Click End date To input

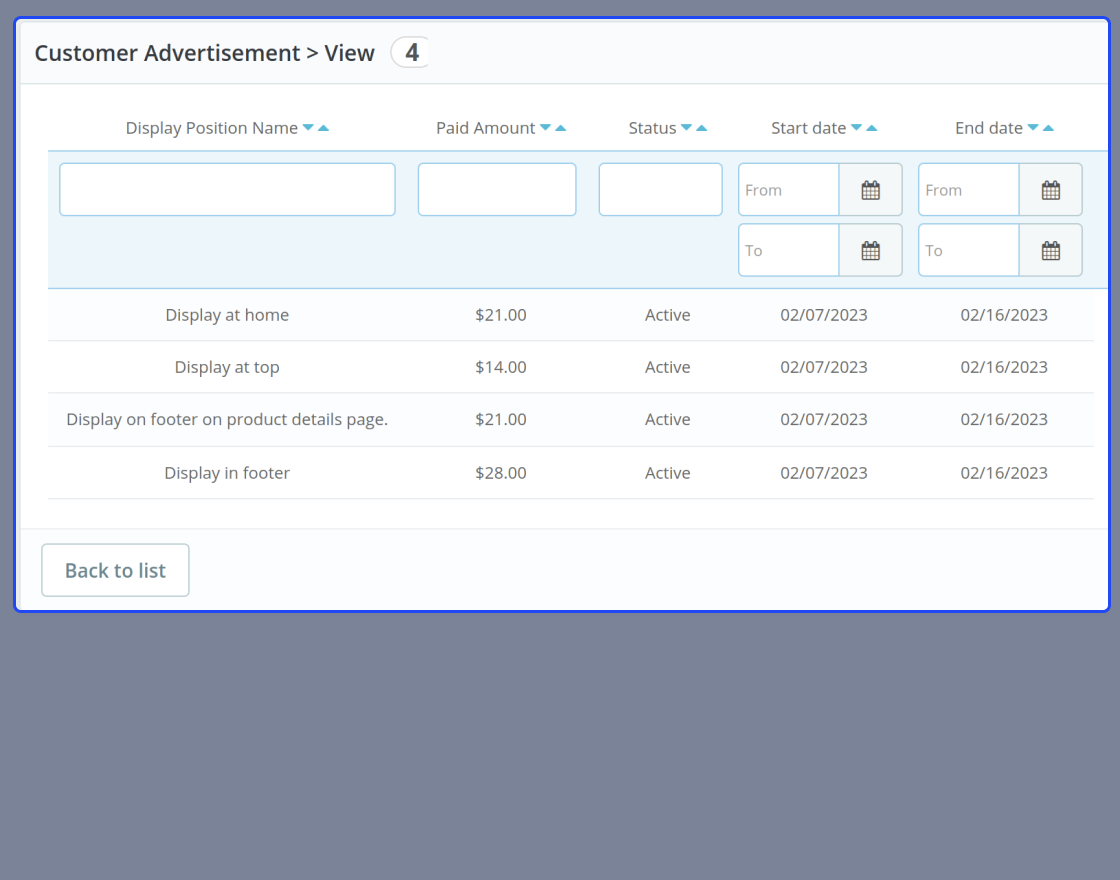pyautogui.click(x=969, y=251)
